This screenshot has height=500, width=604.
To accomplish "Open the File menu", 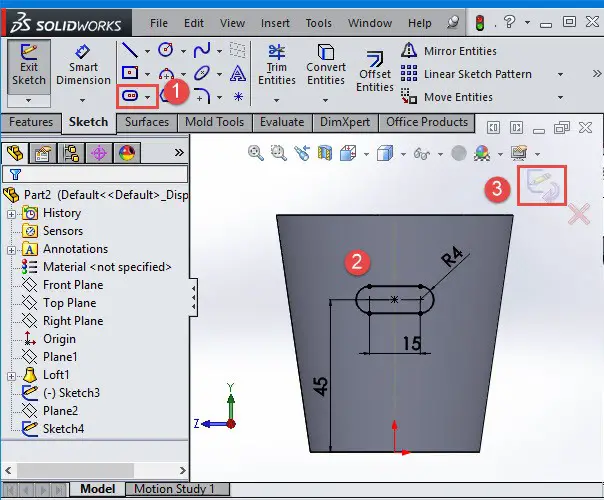I will pos(159,23).
